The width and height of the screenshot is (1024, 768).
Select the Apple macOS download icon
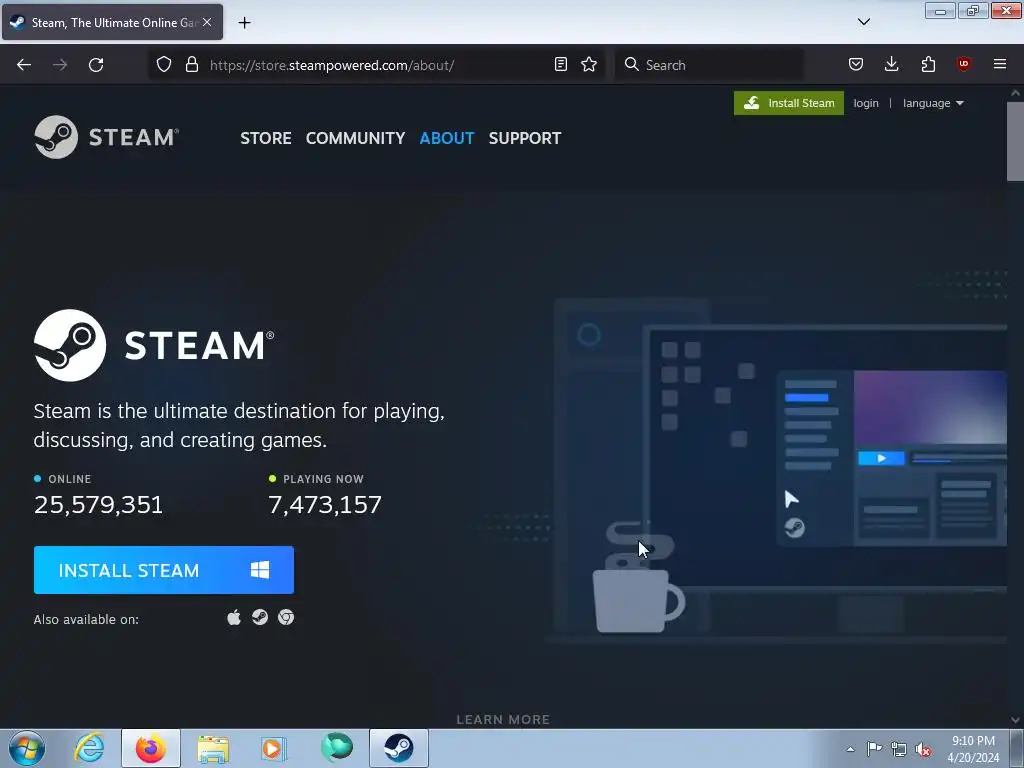234,617
